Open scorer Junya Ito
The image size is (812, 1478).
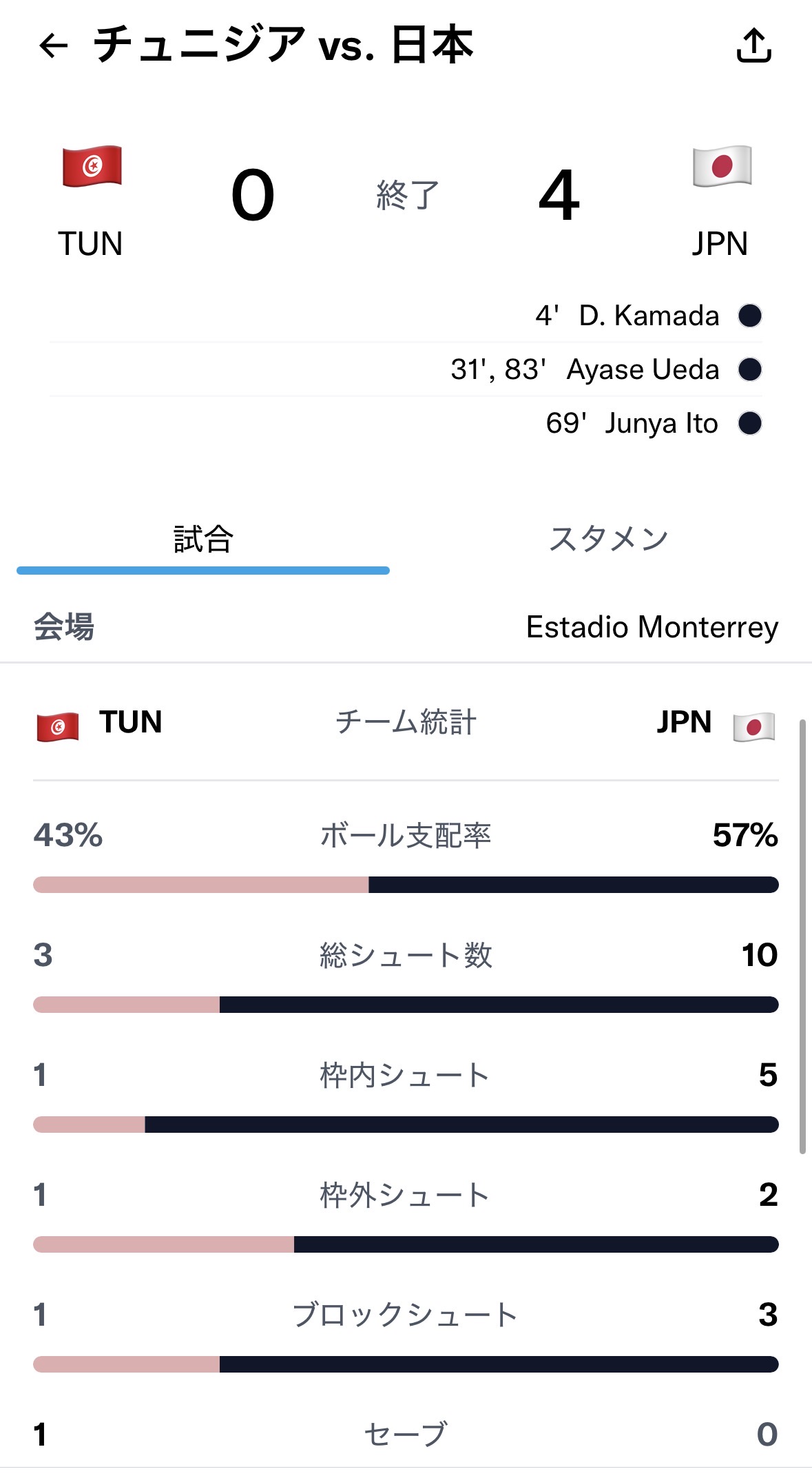tap(661, 423)
